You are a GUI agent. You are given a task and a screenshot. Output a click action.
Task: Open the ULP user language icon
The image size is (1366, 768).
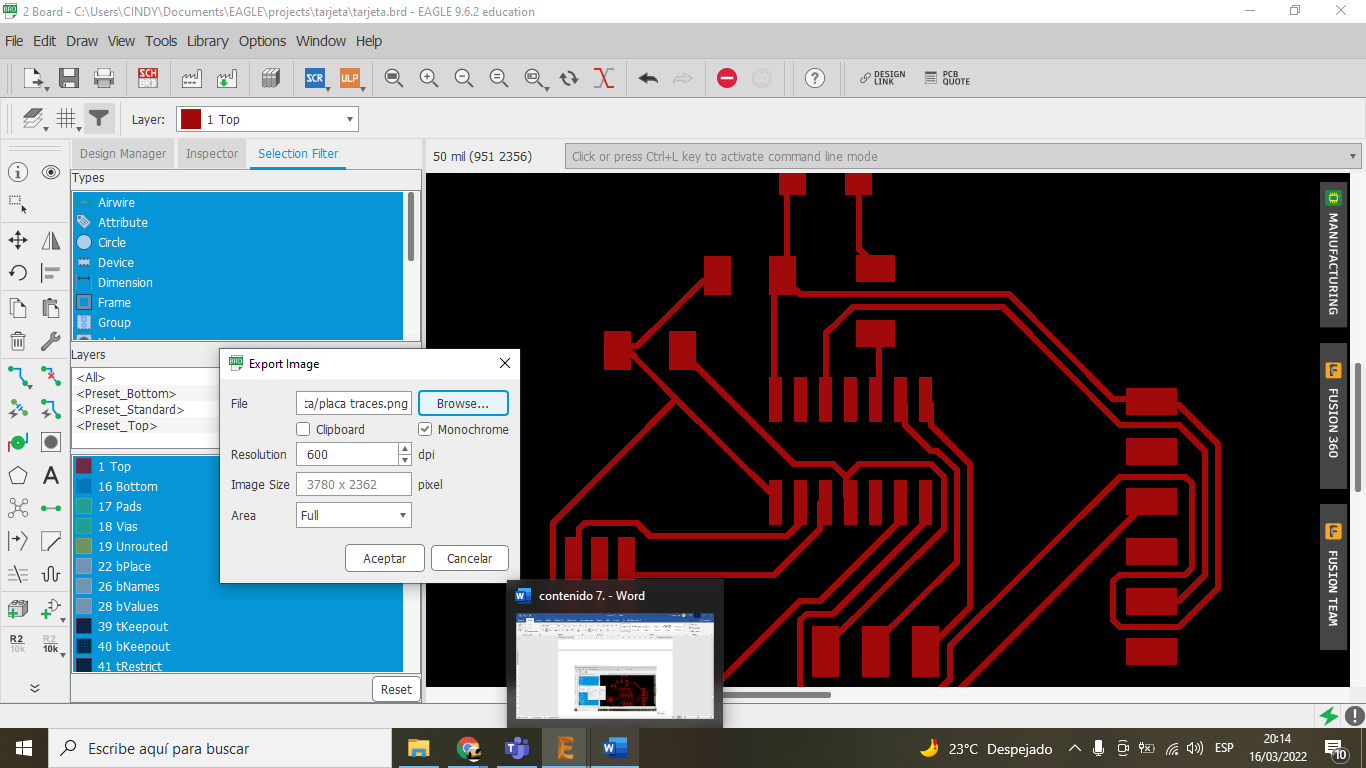point(349,78)
